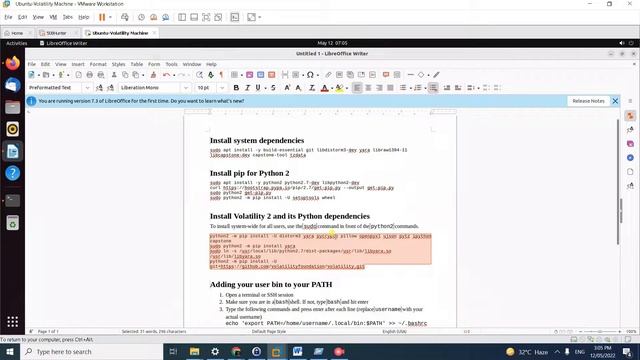This screenshot has width=640, height=360.
Task: Open the Styles menu
Action: 118,64
